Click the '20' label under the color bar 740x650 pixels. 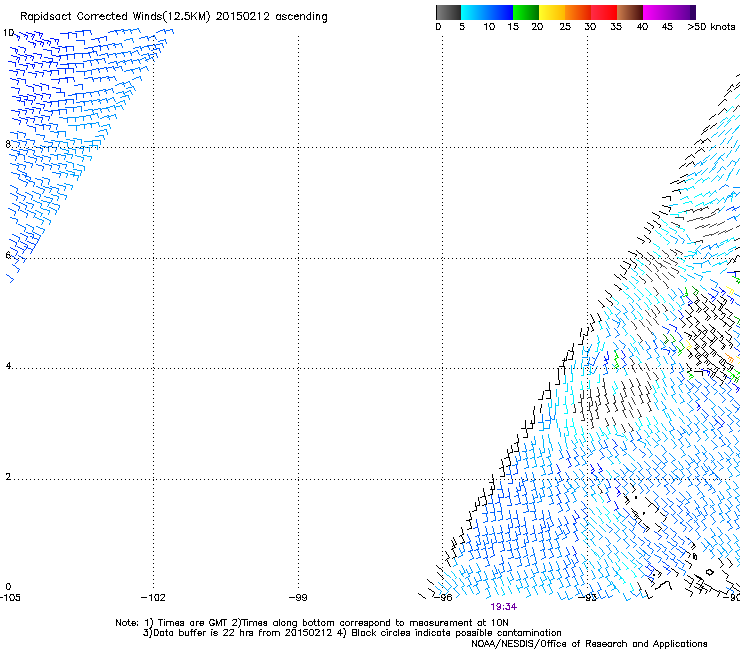tap(537, 27)
